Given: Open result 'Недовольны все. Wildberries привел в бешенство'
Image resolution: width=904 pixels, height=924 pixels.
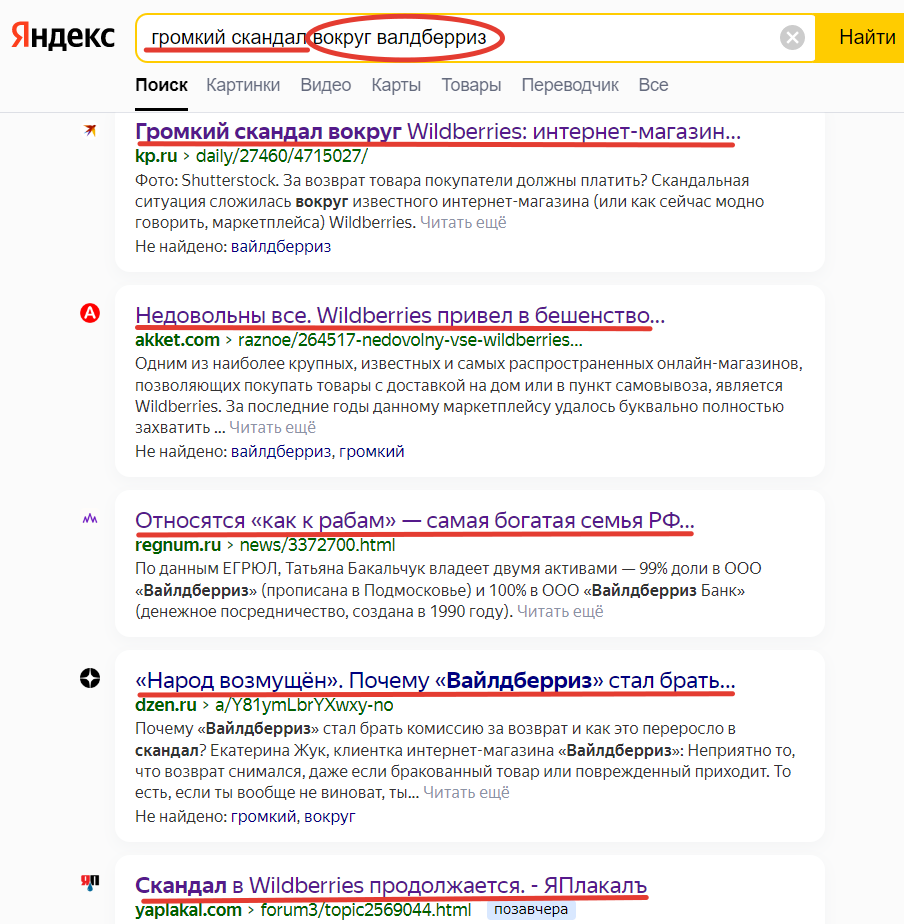Looking at the screenshot, I should point(400,316).
